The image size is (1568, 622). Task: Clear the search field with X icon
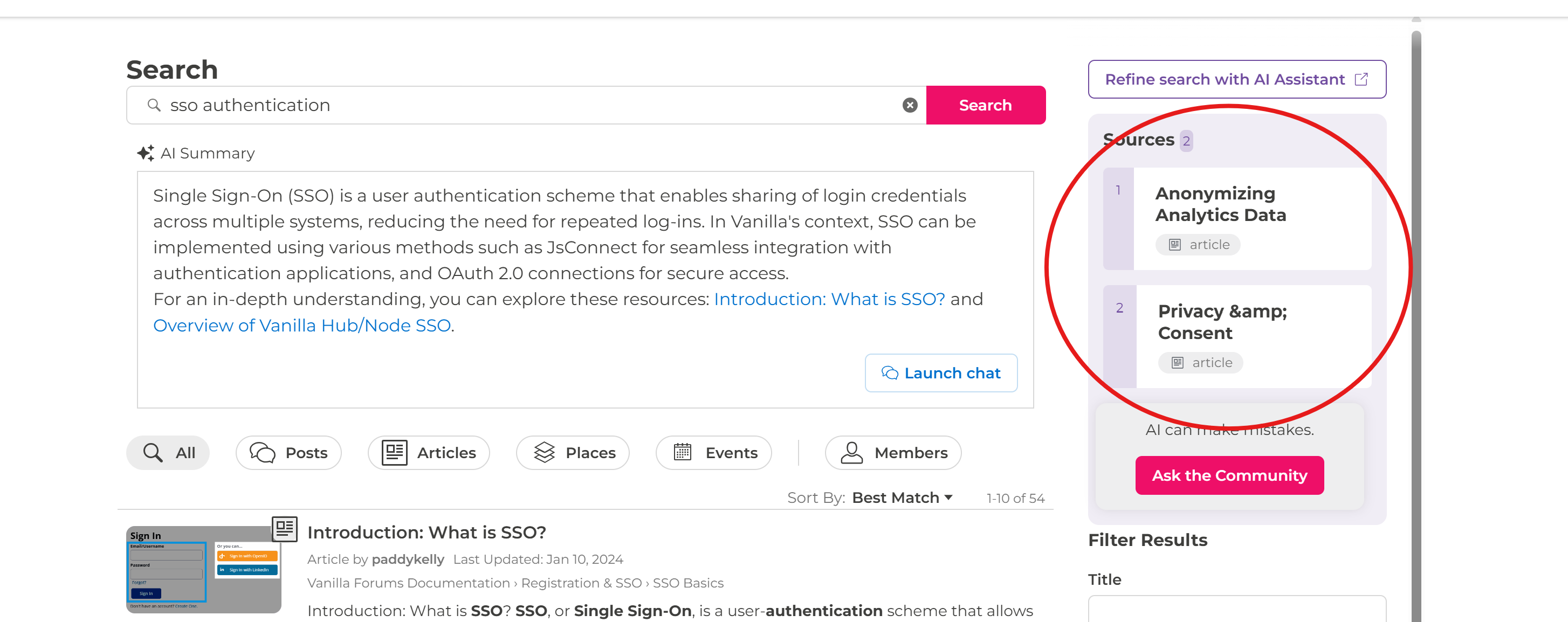coord(910,105)
